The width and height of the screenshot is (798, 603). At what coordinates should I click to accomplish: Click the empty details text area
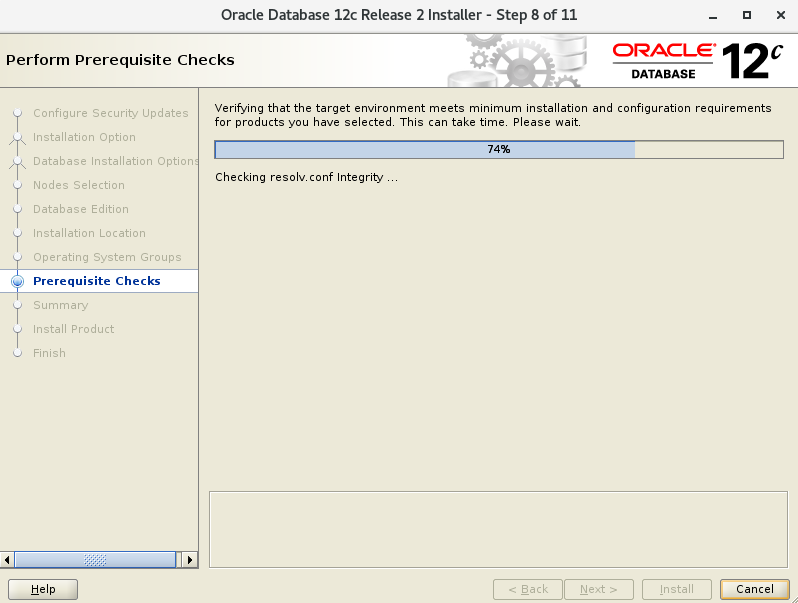click(498, 529)
